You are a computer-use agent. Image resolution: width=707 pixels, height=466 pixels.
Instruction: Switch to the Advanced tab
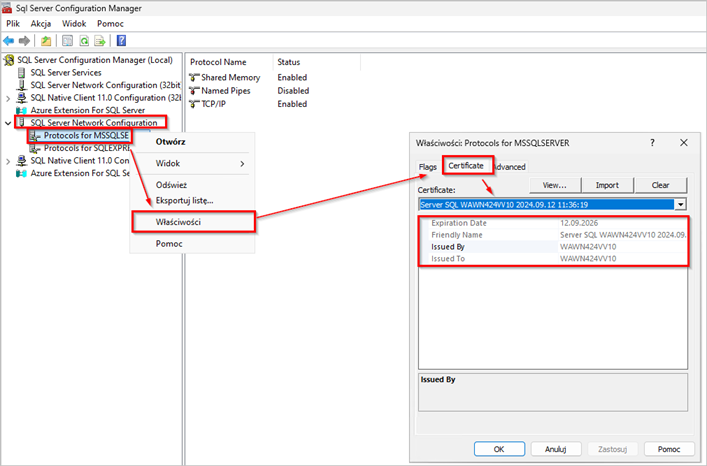510,167
